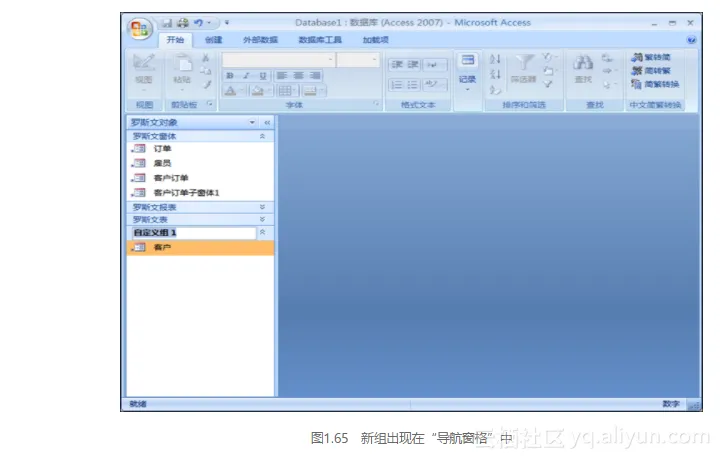Screen dimensions: 721x459
Task: Click the 简转繁 button
Action: coord(651,70)
